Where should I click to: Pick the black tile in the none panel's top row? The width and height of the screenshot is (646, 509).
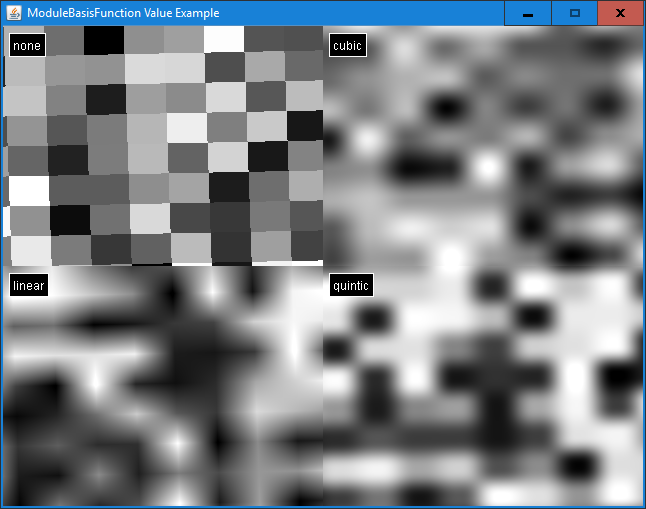(x=103, y=40)
